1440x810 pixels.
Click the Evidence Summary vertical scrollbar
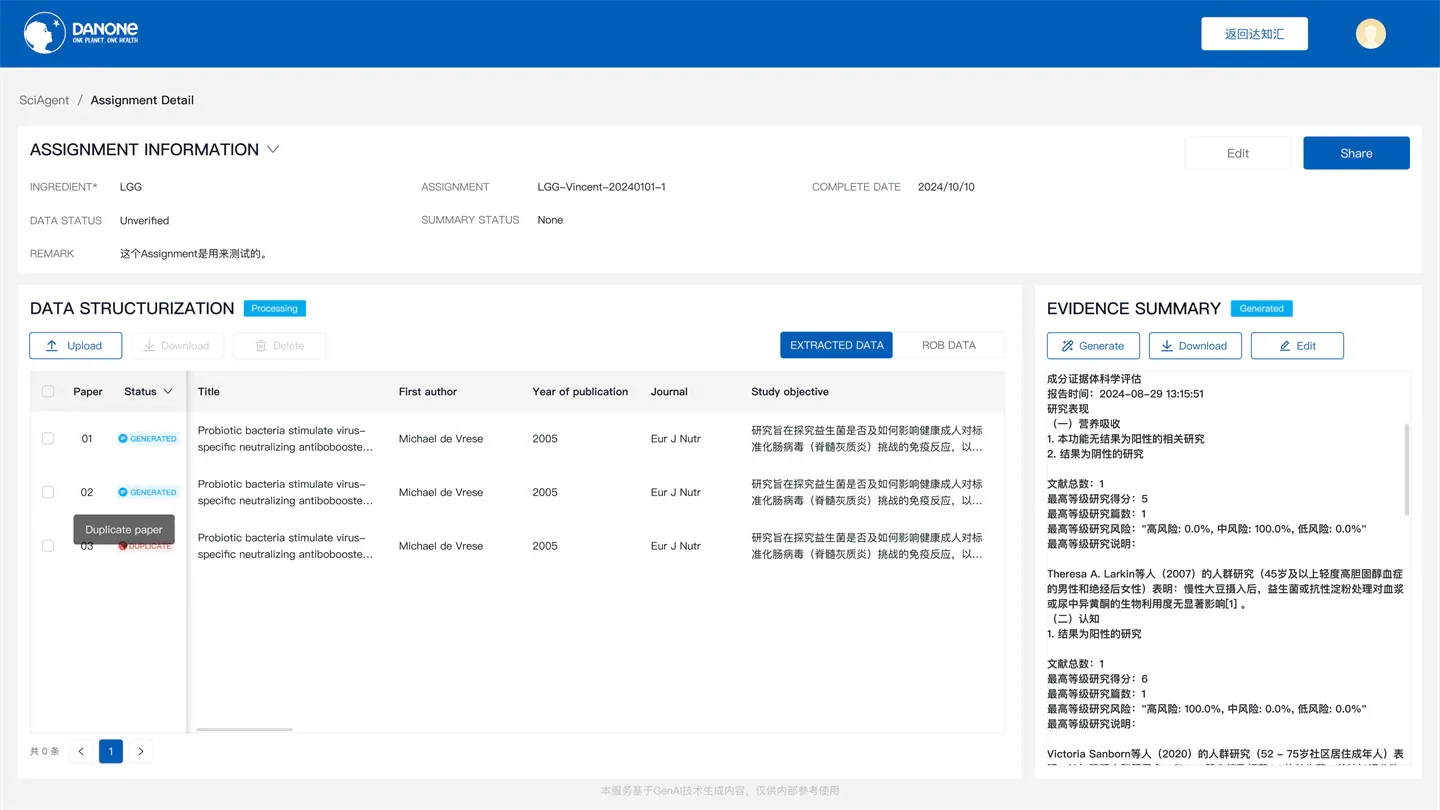(1407, 469)
